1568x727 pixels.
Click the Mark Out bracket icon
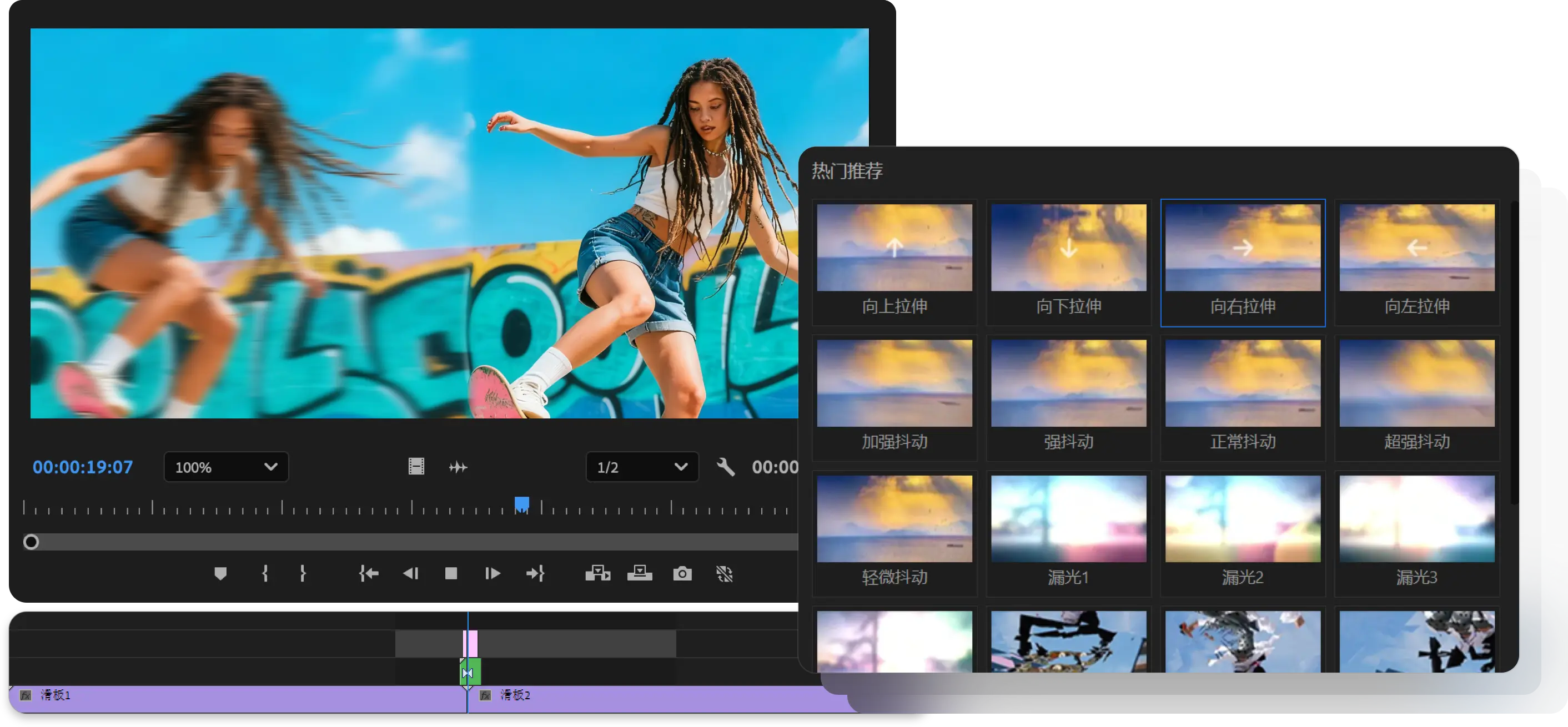303,573
